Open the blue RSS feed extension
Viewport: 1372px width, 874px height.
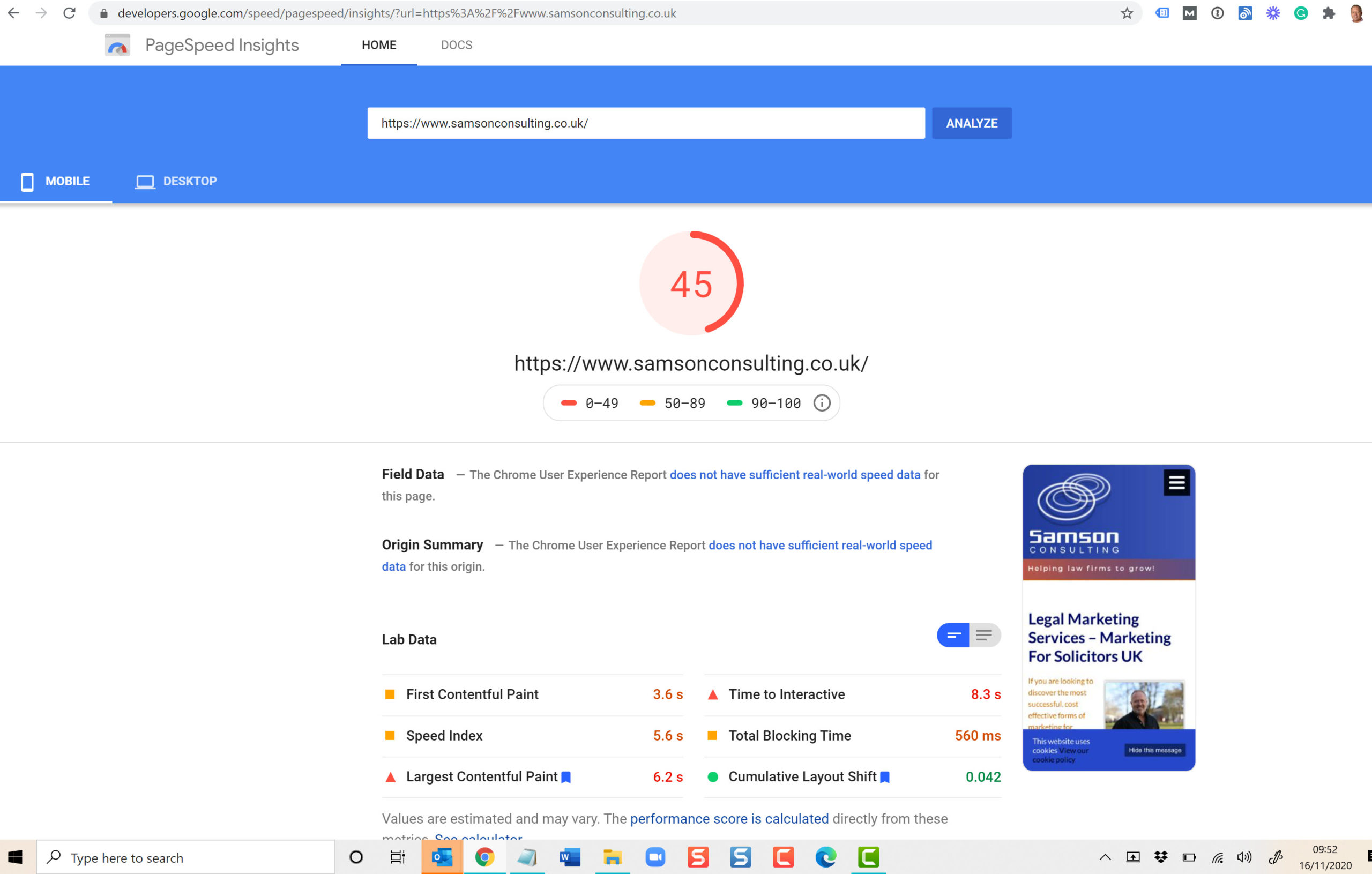(x=1245, y=13)
